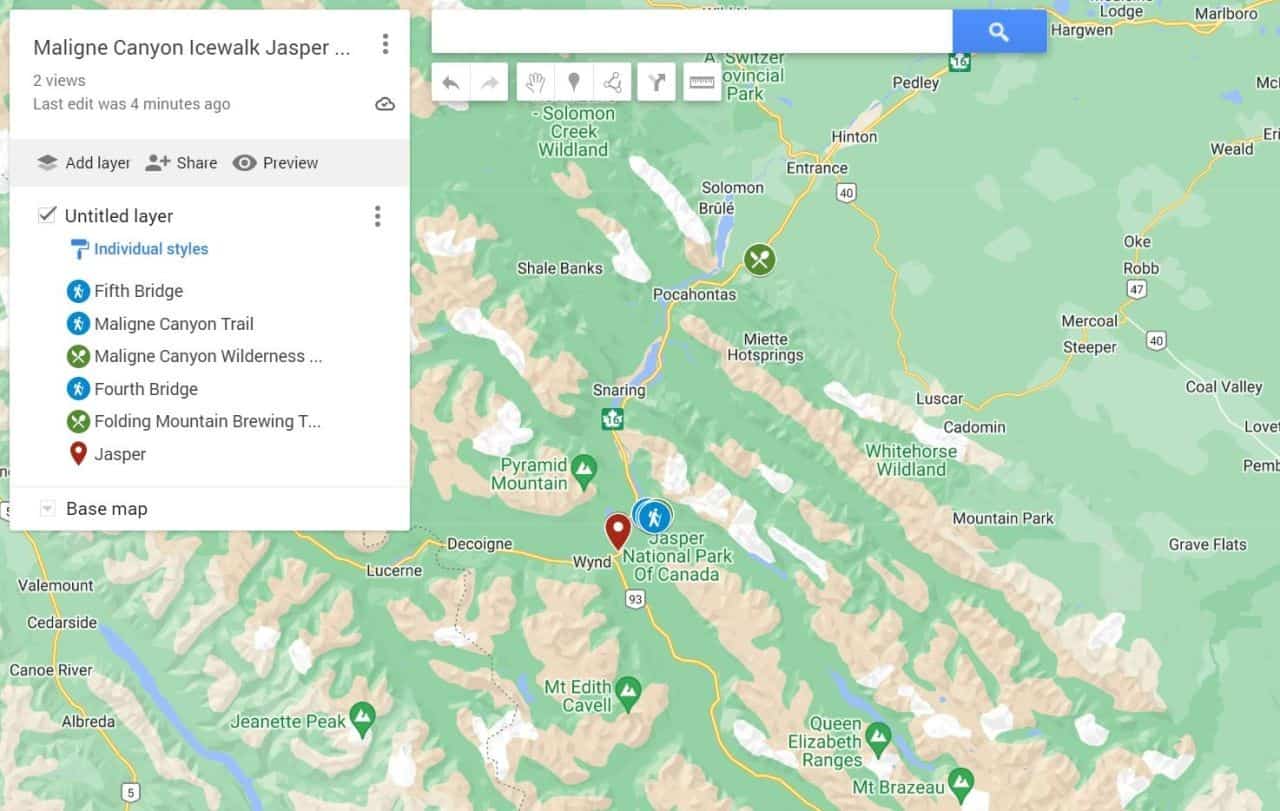The height and width of the screenshot is (811, 1280).
Task: Click the Hinton town label on the map
Action: point(854,136)
